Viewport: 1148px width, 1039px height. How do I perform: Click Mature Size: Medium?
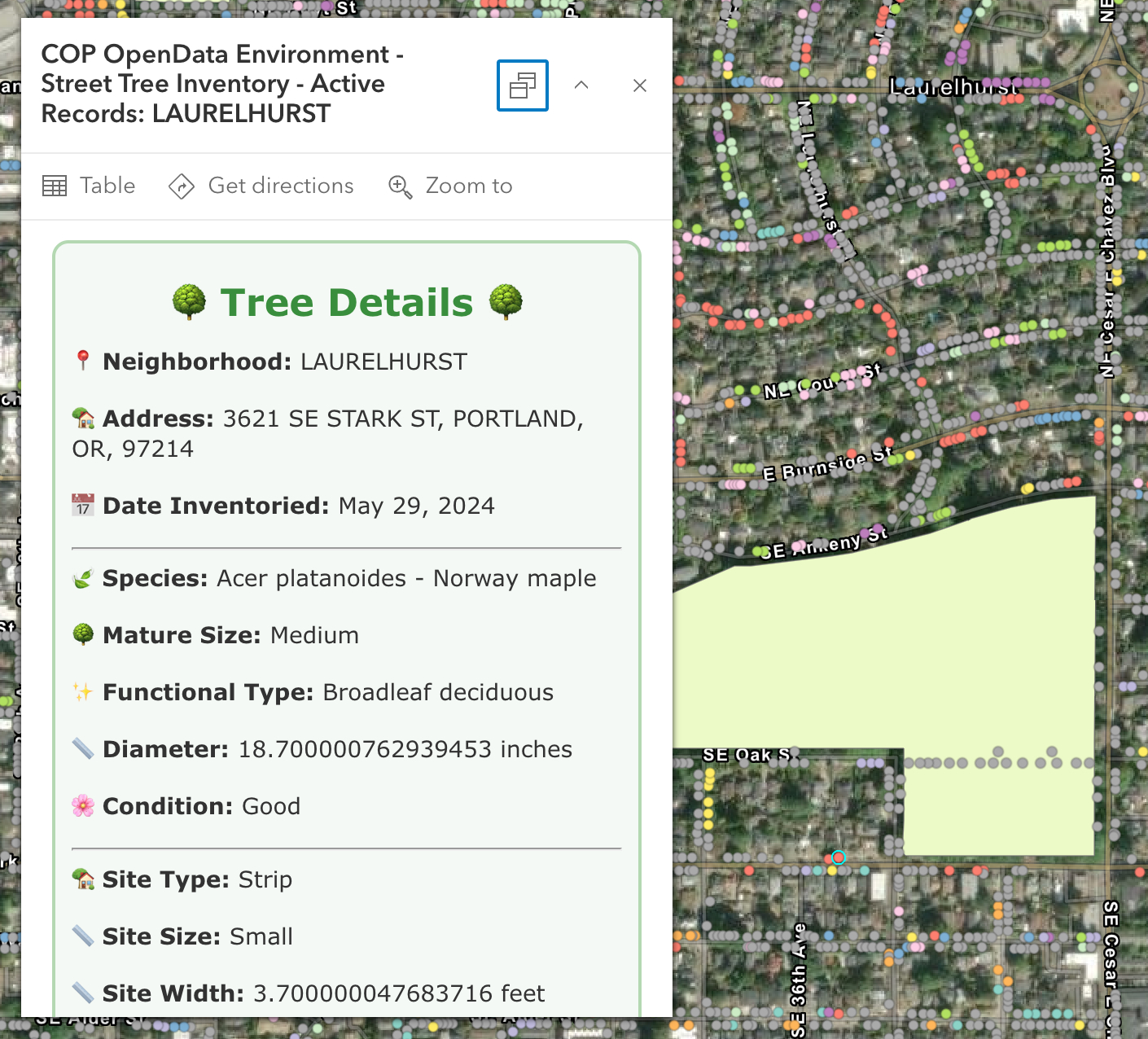(216, 635)
